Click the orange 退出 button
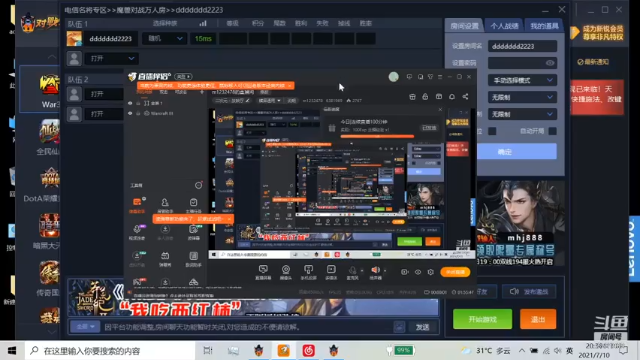This screenshot has width=640, height=360. coord(538,319)
